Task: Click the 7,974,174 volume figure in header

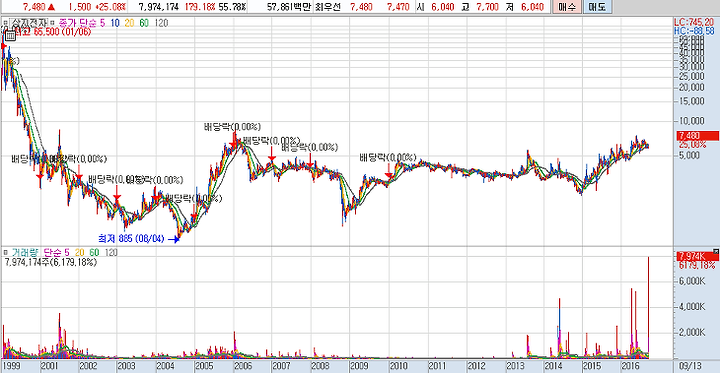Action: click(158, 7)
